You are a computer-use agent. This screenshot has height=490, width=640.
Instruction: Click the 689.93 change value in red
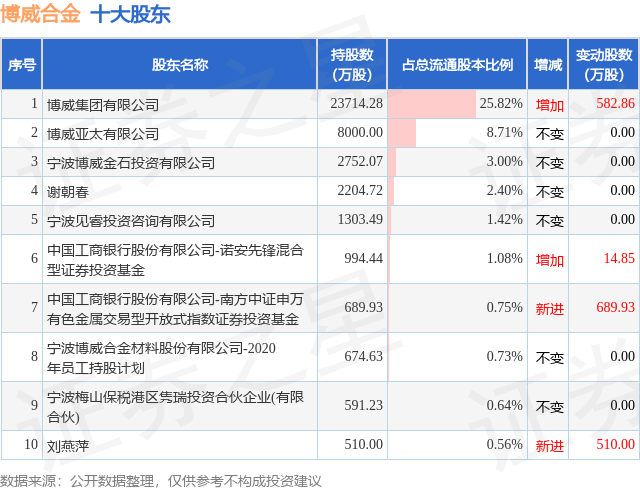(x=616, y=307)
